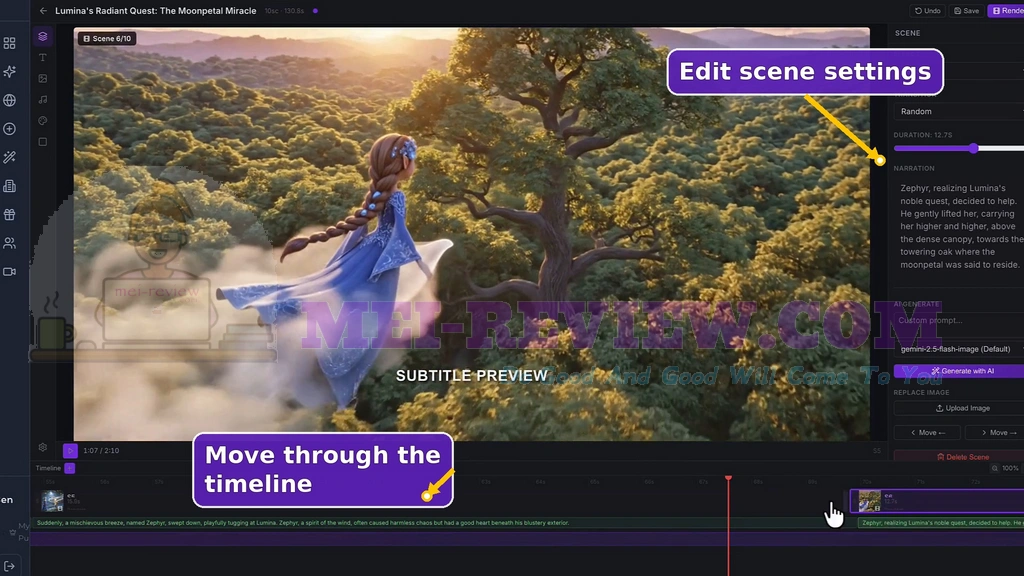Click the gift box icon in sidebar
The height and width of the screenshot is (576, 1024).
[9, 215]
